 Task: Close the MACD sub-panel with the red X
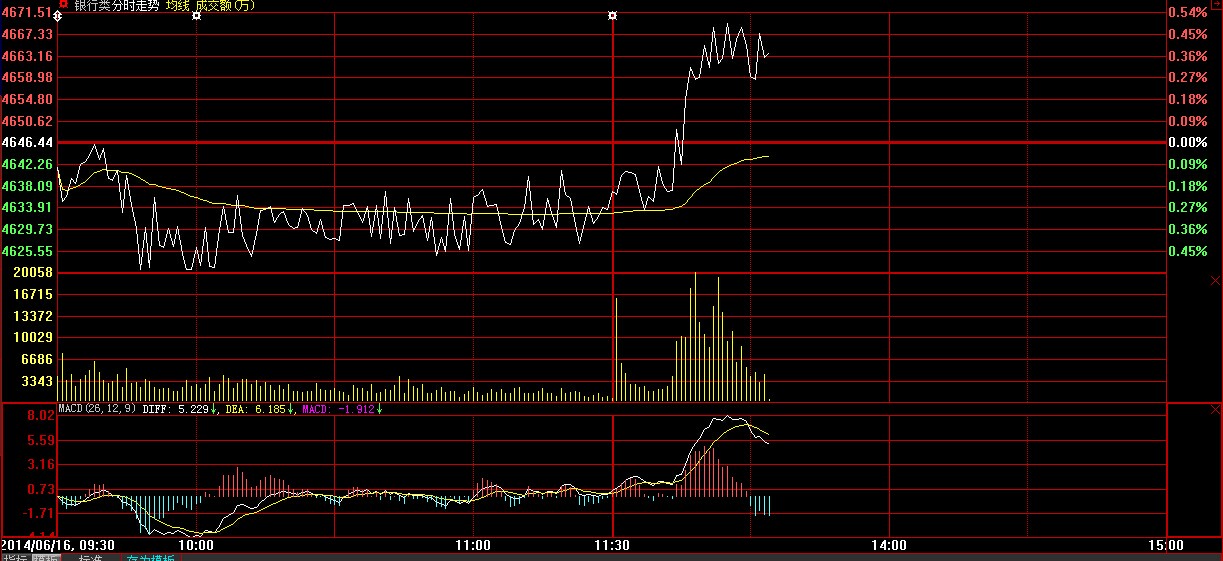click(1214, 411)
